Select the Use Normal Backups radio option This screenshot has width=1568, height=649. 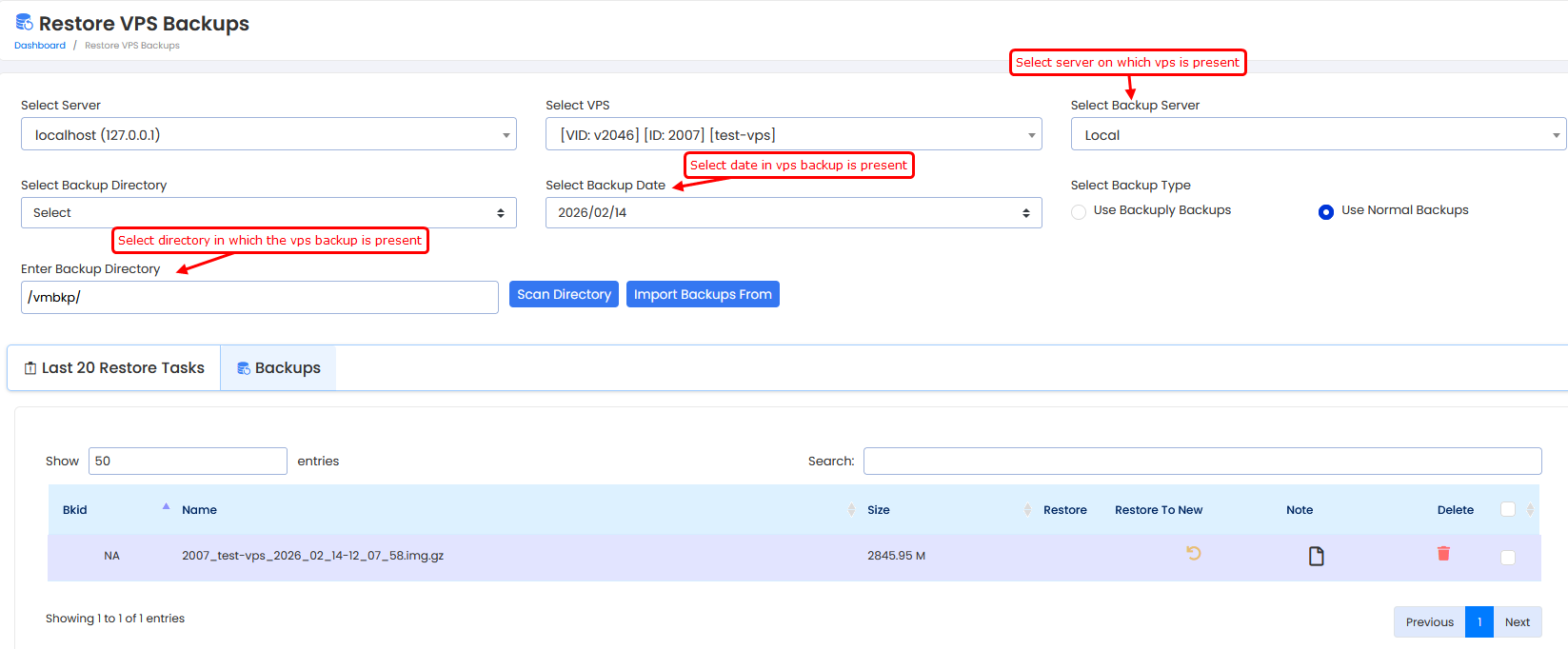click(x=1325, y=211)
